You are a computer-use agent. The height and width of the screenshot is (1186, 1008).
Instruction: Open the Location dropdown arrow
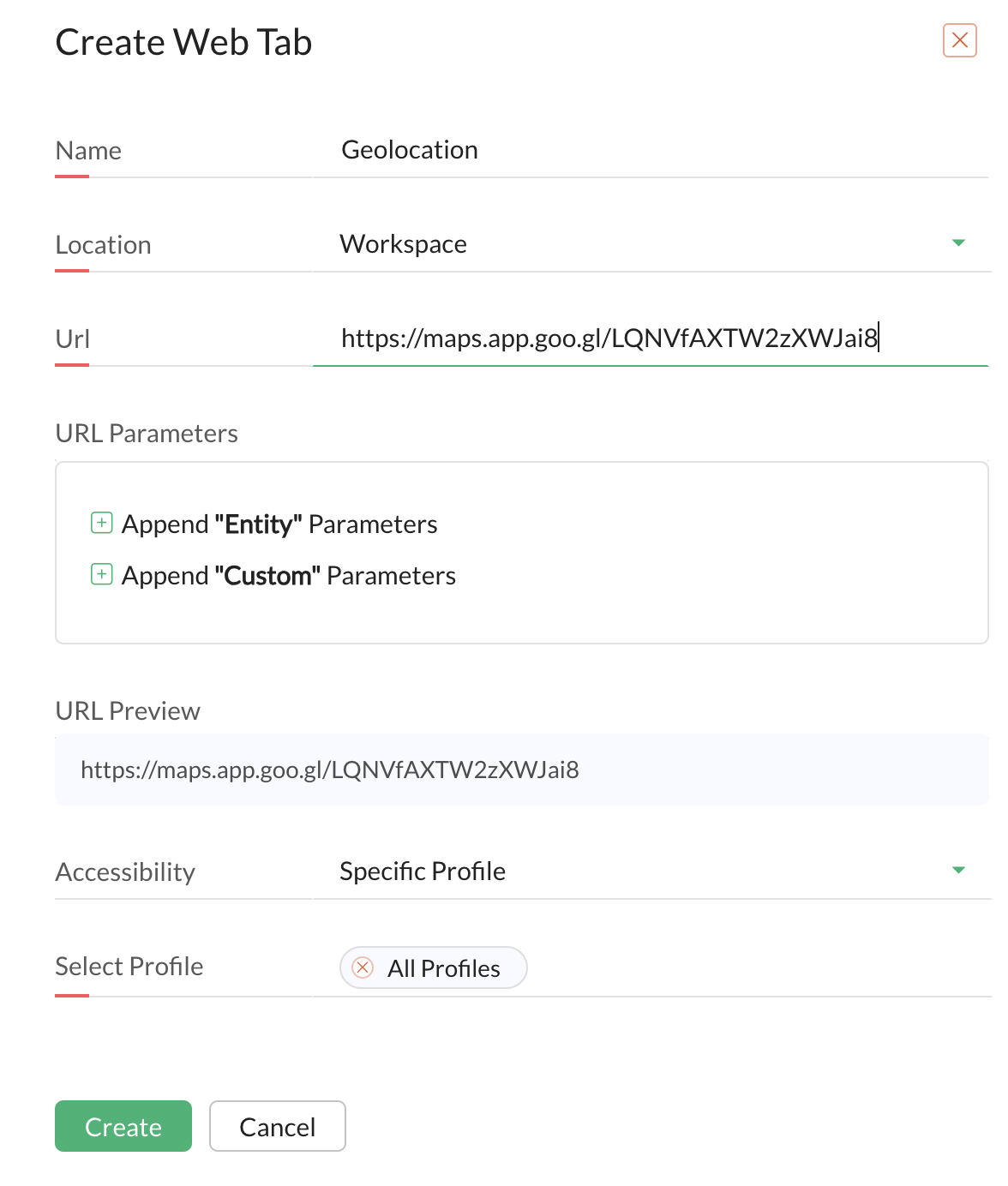tap(958, 243)
